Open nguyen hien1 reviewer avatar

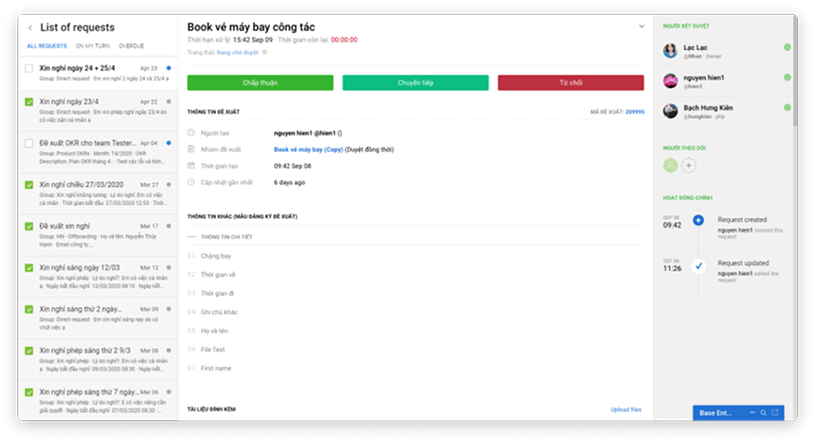pos(670,81)
